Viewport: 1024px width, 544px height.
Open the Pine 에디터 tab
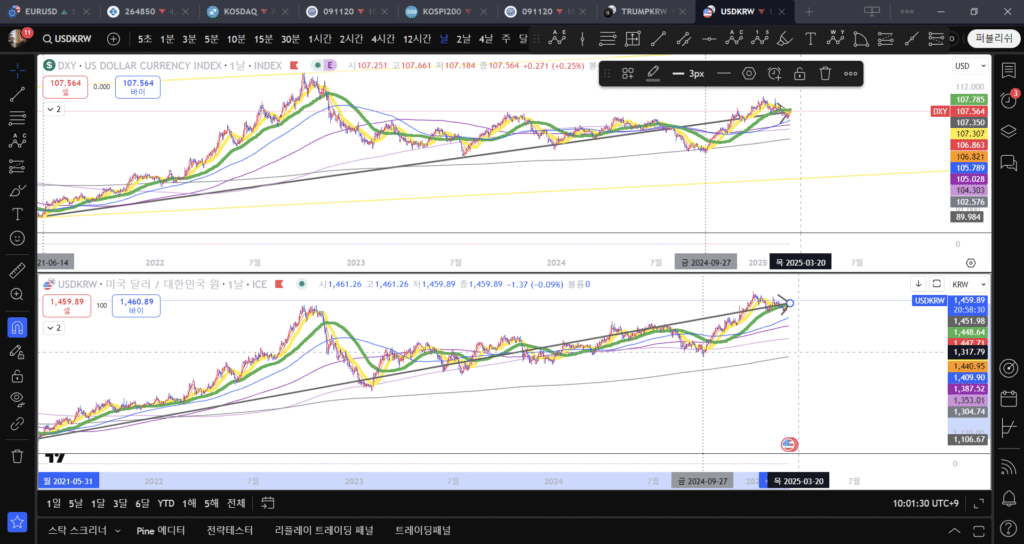(161, 530)
